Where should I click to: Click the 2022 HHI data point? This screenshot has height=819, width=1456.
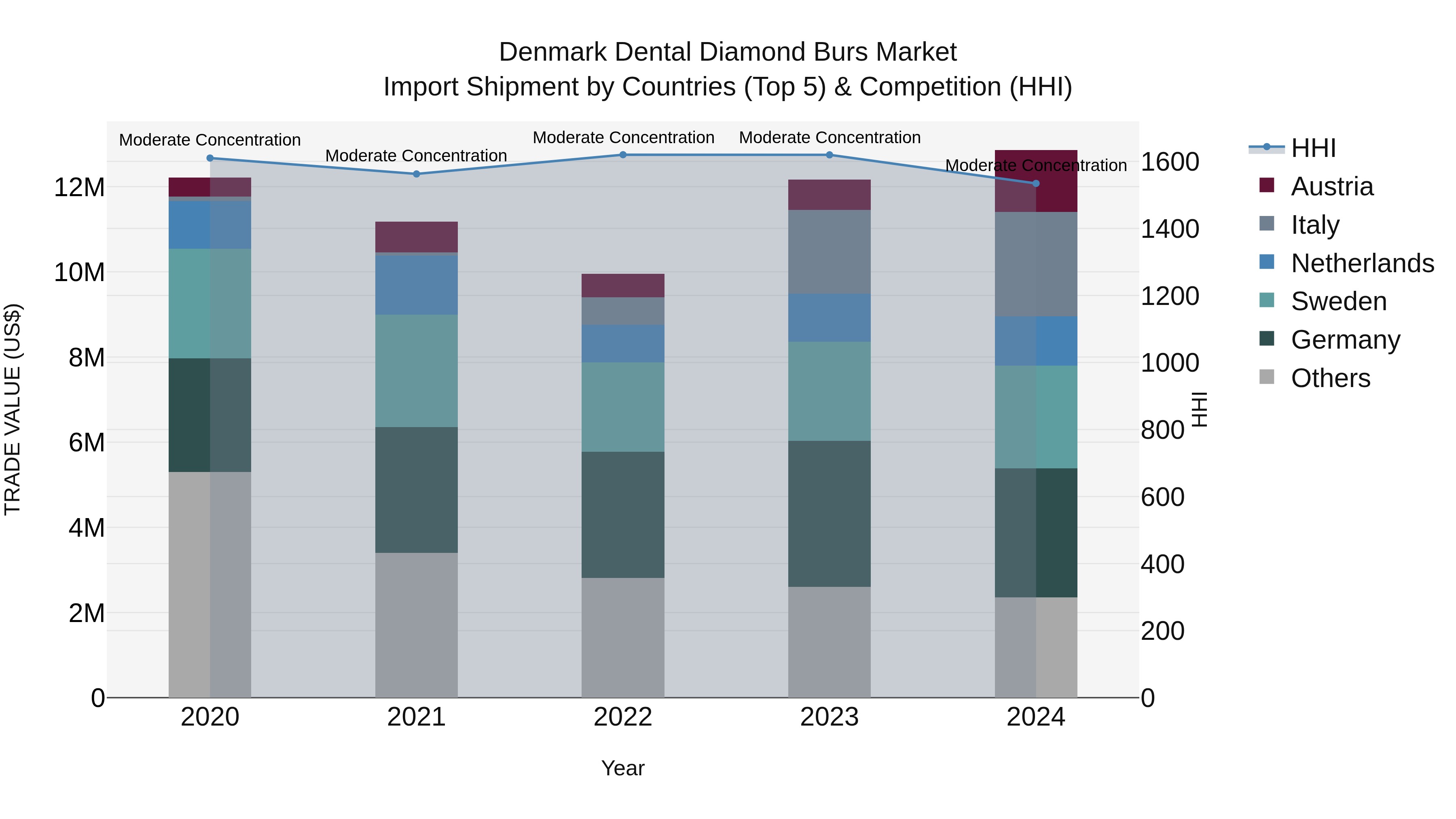[623, 155]
